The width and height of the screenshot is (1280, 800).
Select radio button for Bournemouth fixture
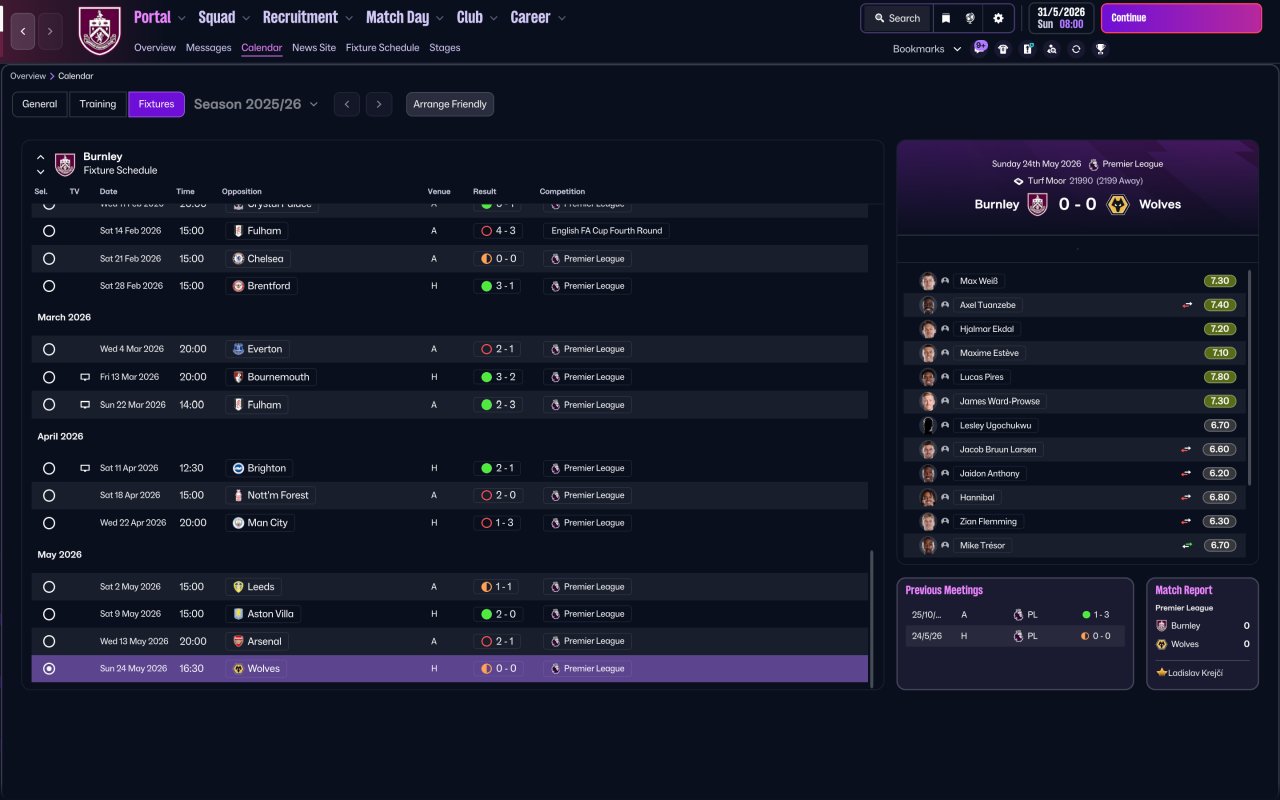(x=49, y=377)
